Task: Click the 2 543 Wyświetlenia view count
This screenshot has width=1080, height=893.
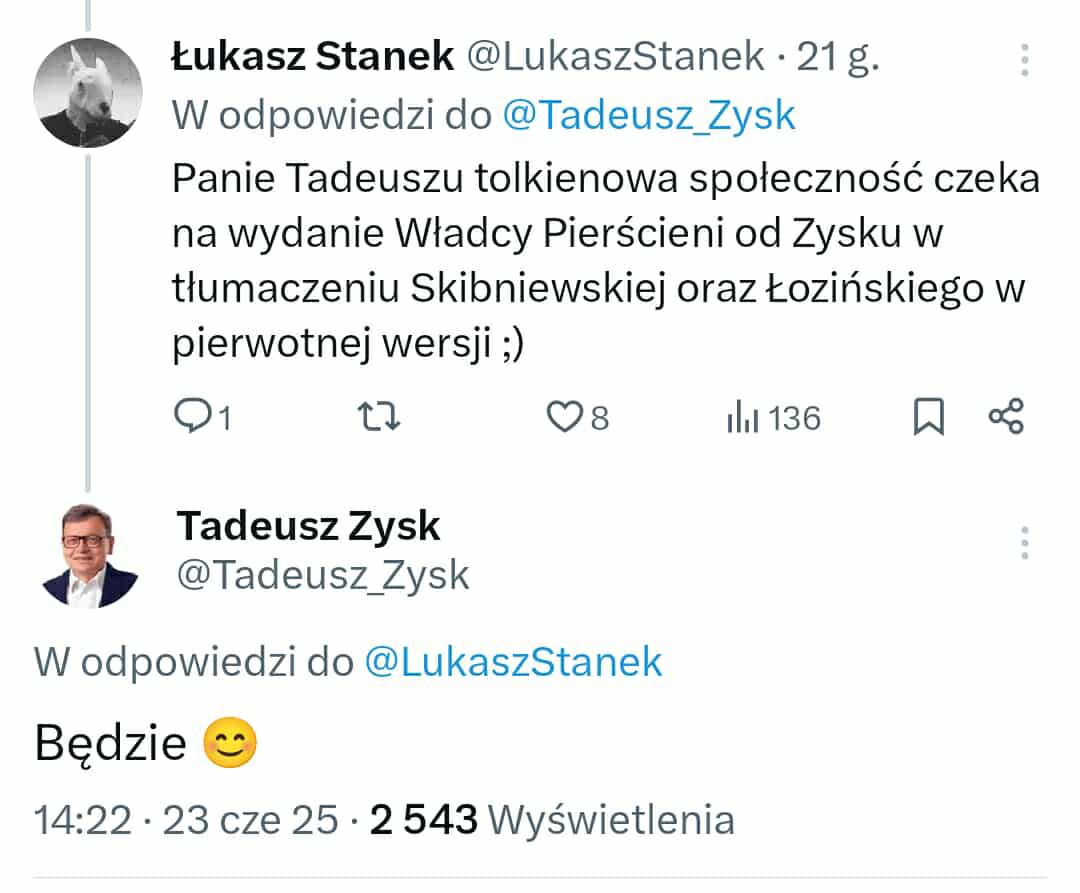Action: tap(552, 820)
